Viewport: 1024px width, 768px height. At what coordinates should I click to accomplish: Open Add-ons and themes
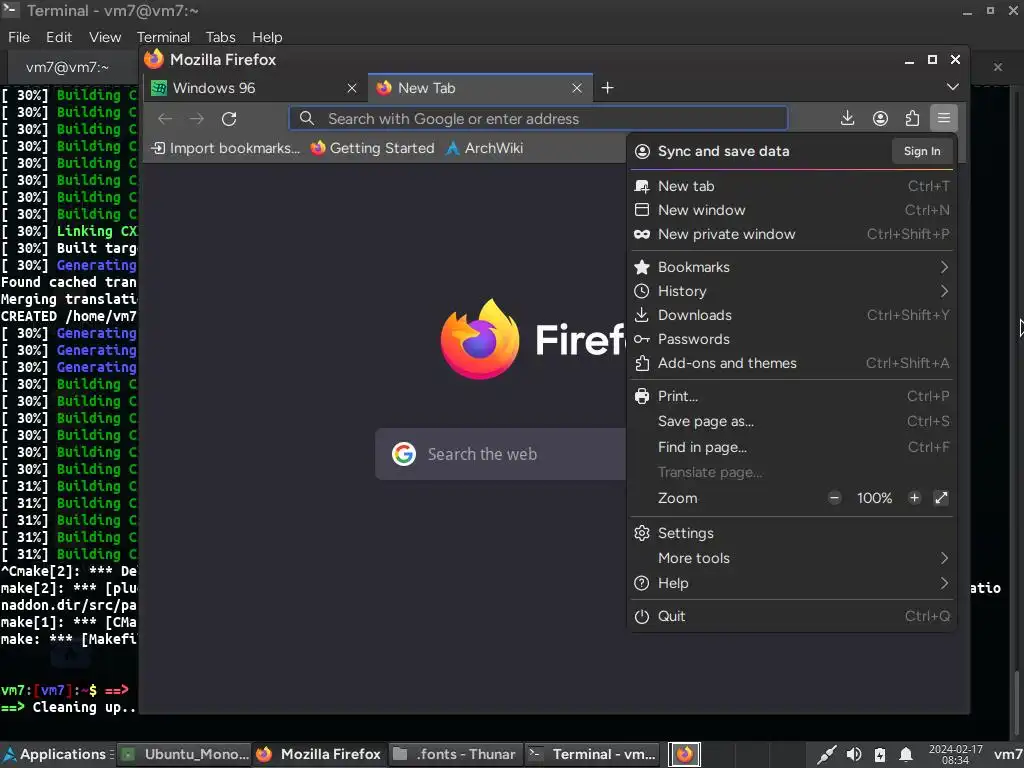click(792, 363)
